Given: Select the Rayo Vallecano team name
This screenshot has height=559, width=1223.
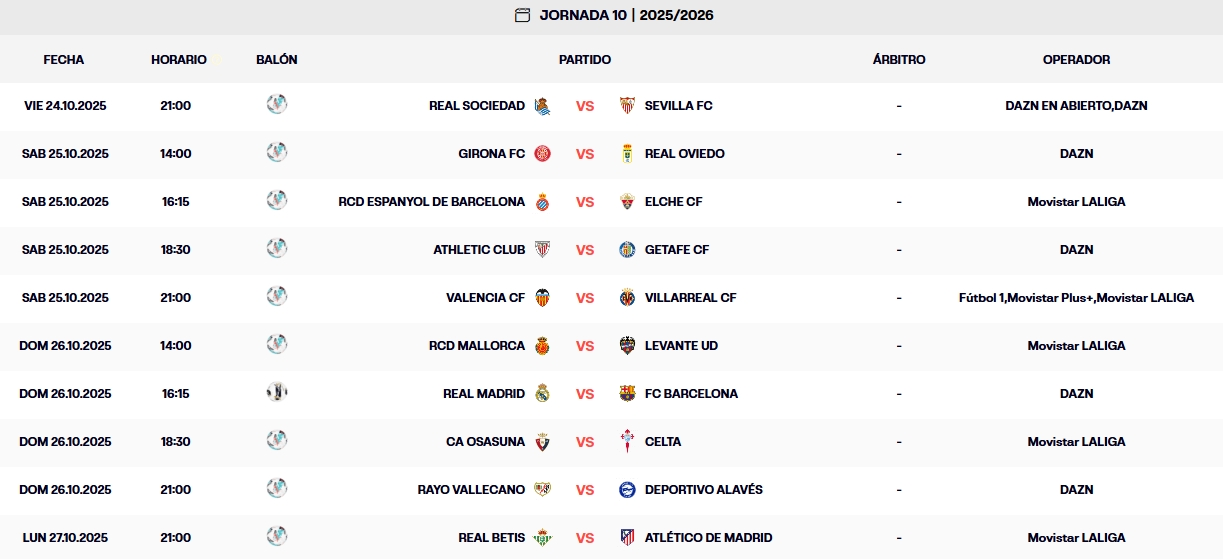Looking at the screenshot, I should coord(471,490).
